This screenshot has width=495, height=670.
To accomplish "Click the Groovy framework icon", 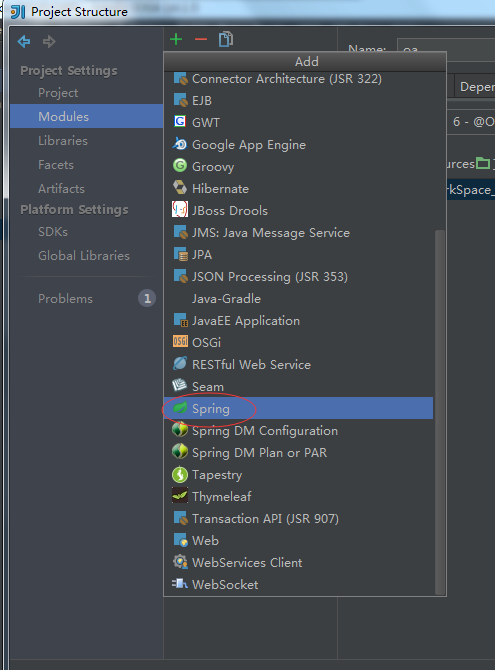I will point(180,166).
